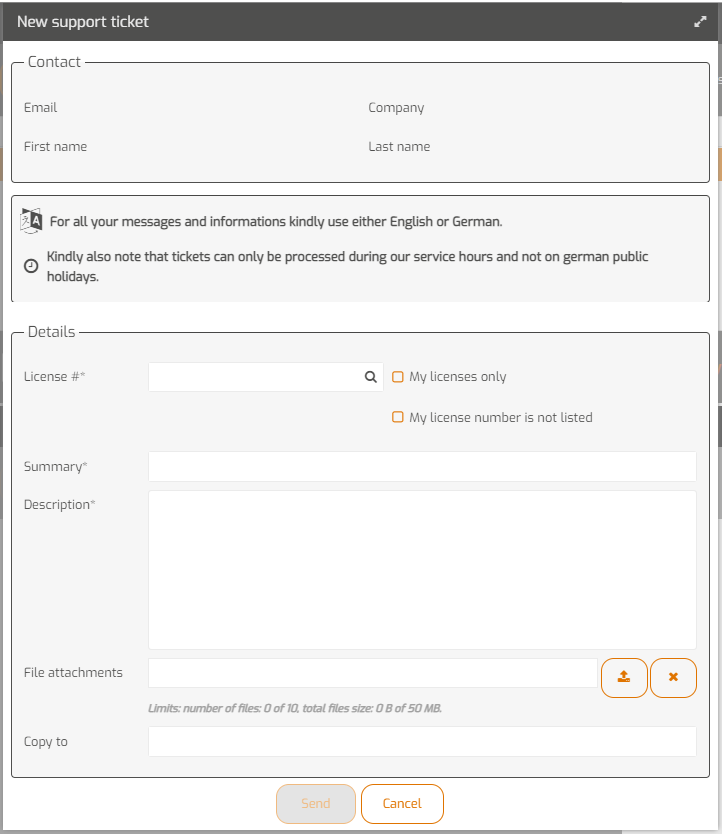
Task: Expand the dialog with the resize arrows icon
Action: (700, 21)
